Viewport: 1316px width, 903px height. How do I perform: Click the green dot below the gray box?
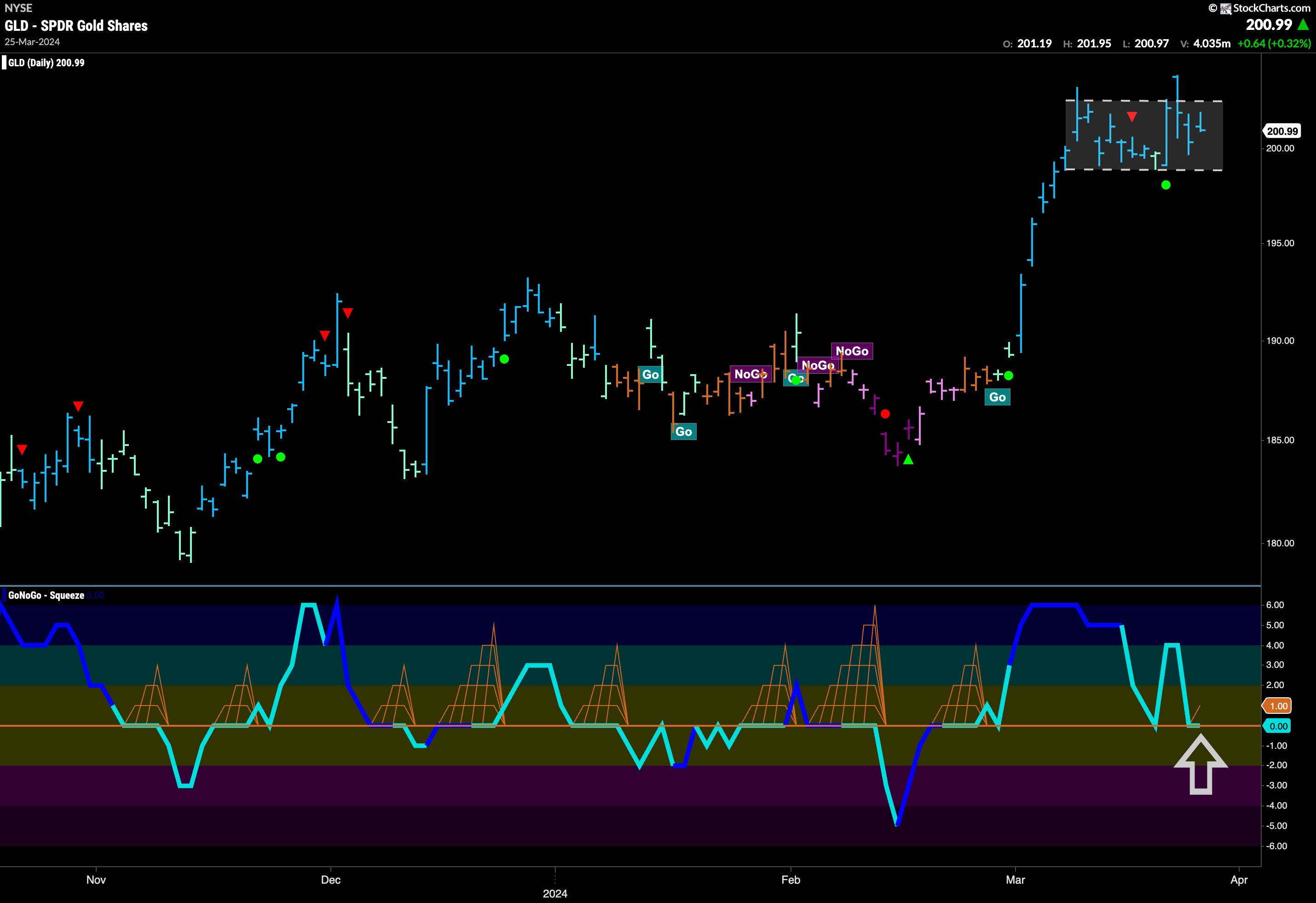tap(1166, 185)
